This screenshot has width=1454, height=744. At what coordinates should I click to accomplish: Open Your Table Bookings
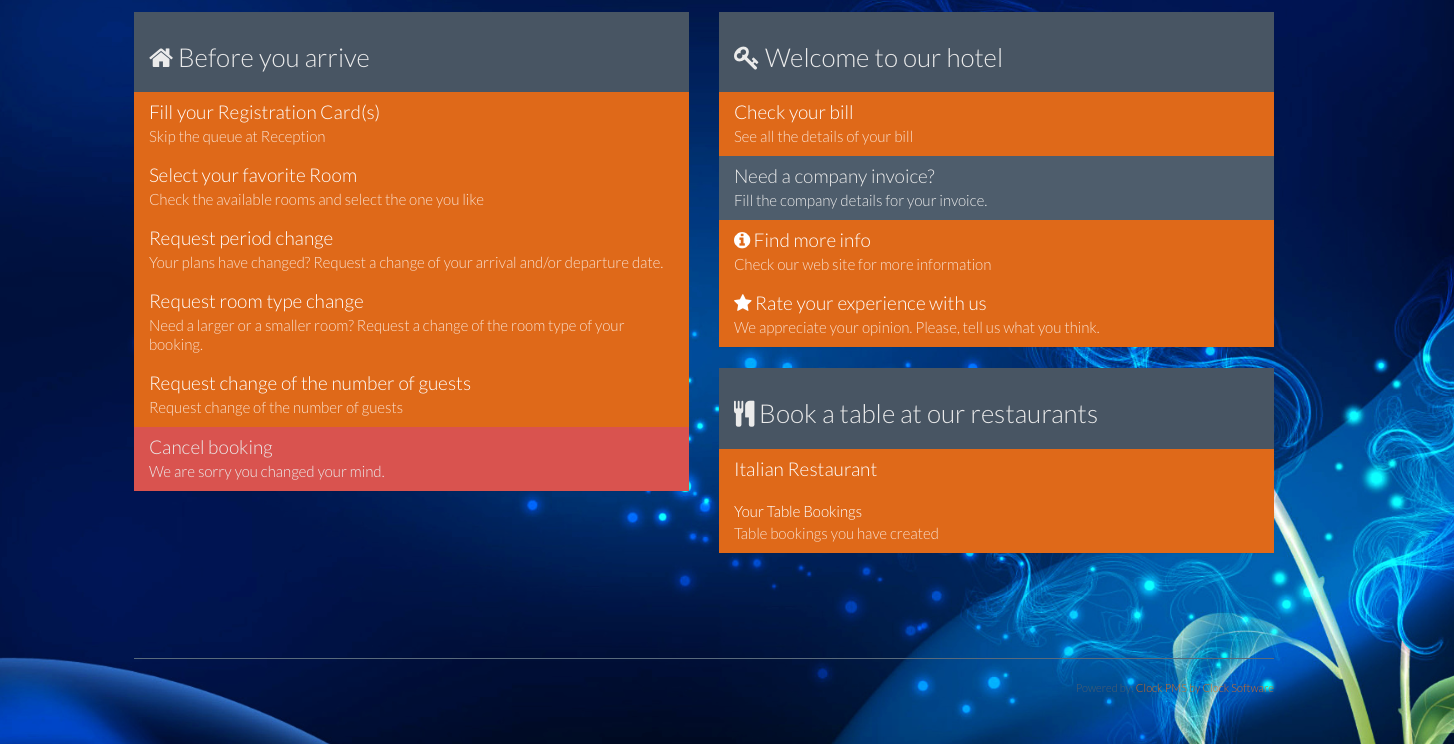pyautogui.click(x=996, y=522)
